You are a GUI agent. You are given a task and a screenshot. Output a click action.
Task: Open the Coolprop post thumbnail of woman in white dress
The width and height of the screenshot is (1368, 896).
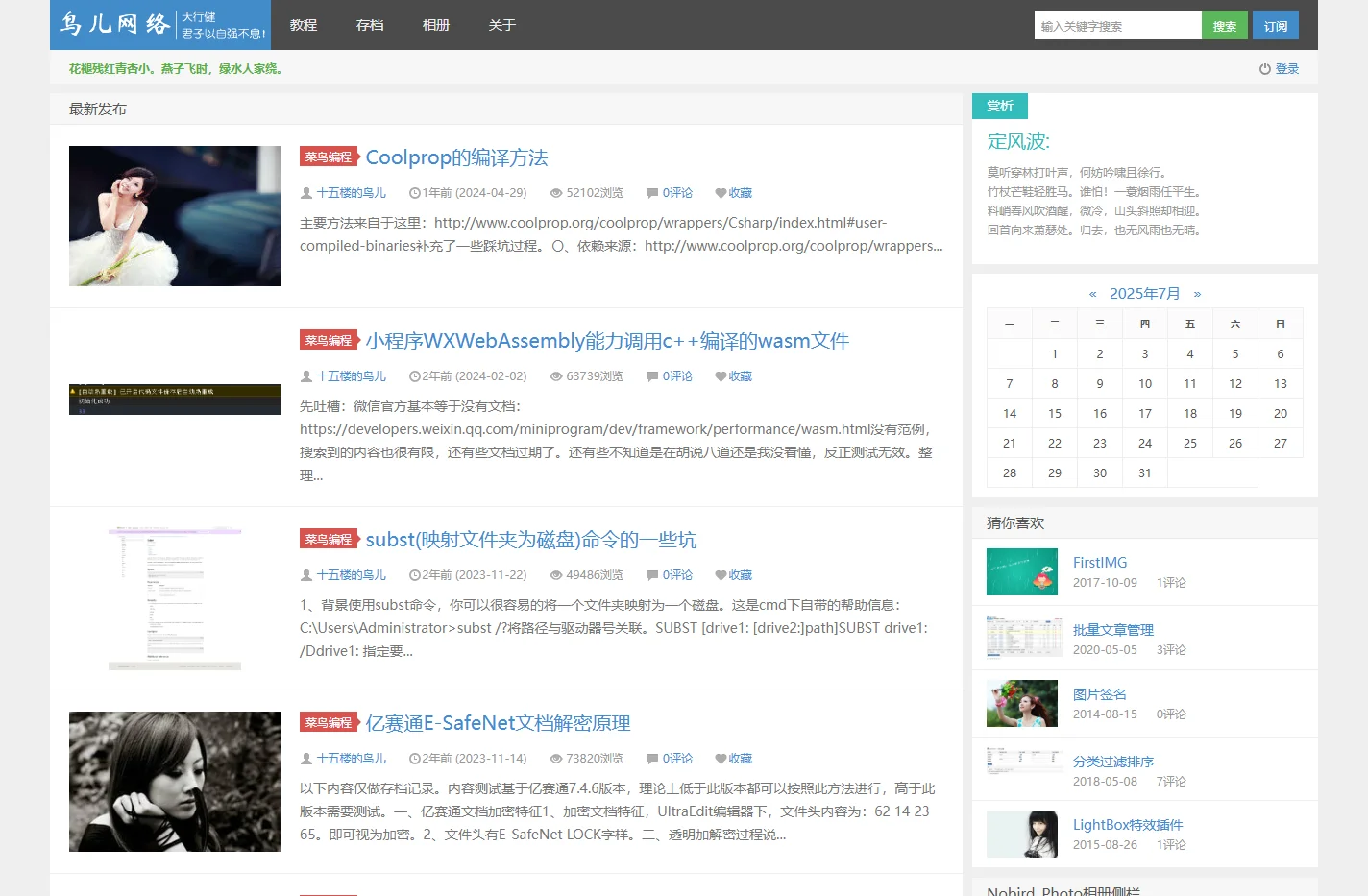point(175,216)
